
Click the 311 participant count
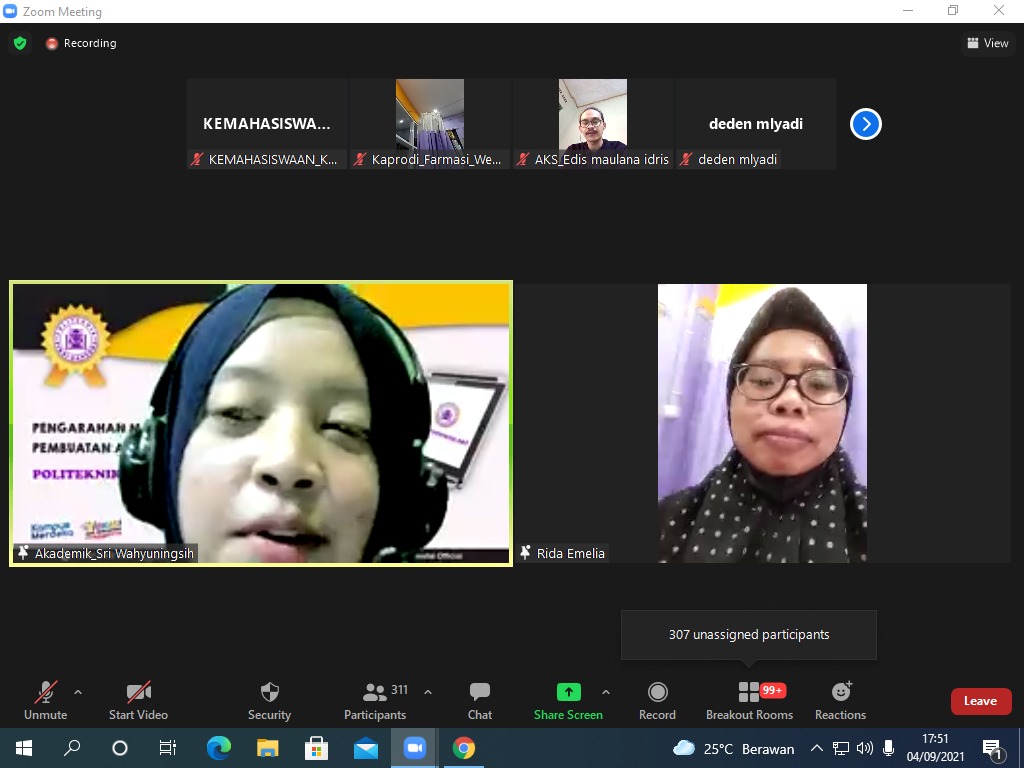[400, 690]
